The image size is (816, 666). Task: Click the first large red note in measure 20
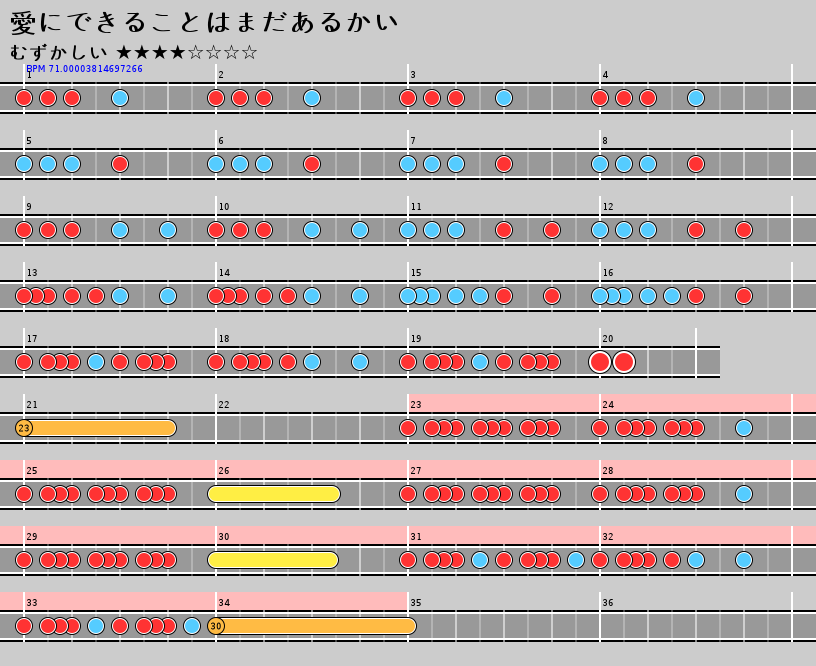coord(600,362)
